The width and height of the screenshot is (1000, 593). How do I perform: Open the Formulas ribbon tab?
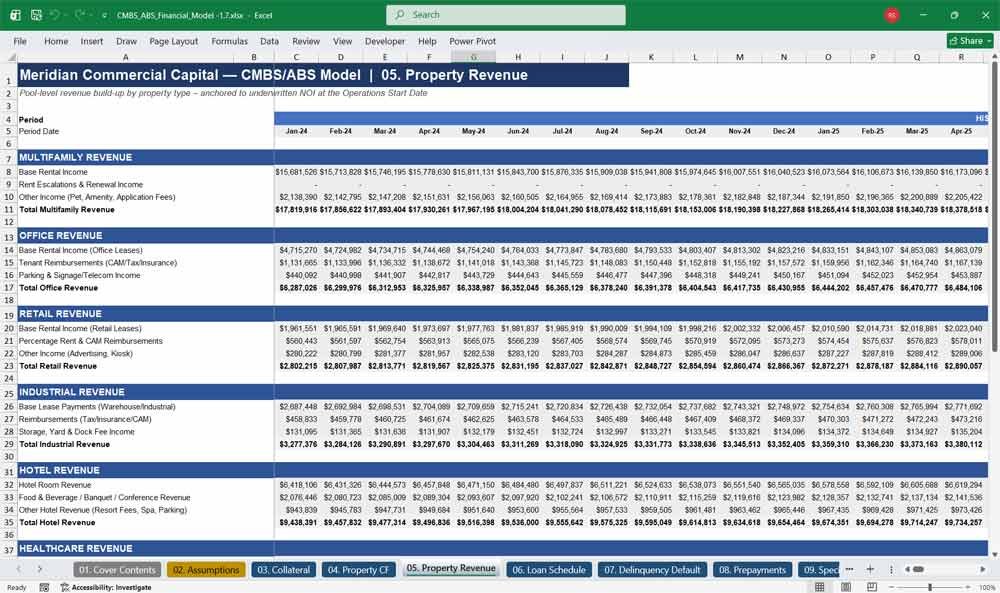[x=230, y=41]
